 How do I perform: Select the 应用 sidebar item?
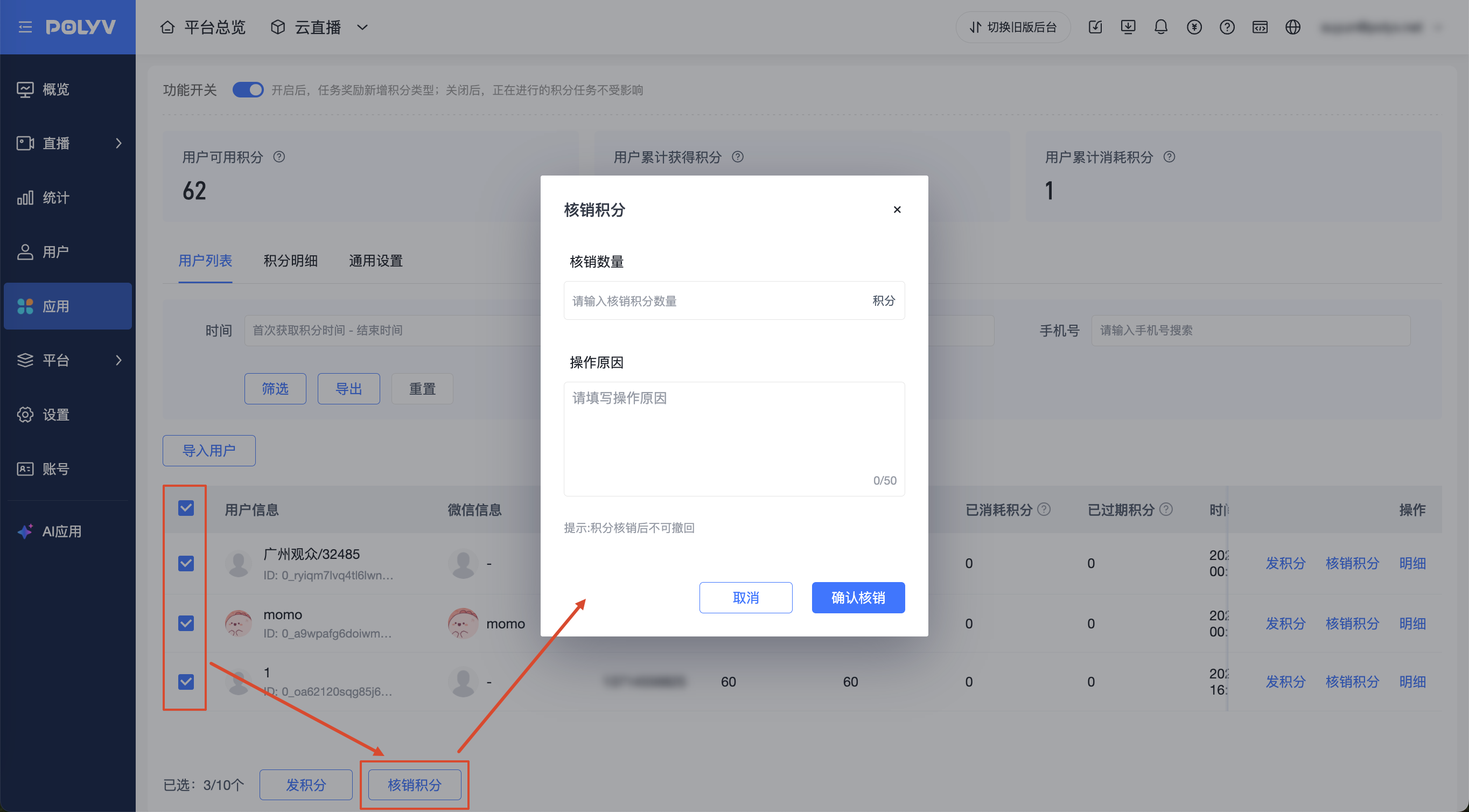[x=68, y=306]
